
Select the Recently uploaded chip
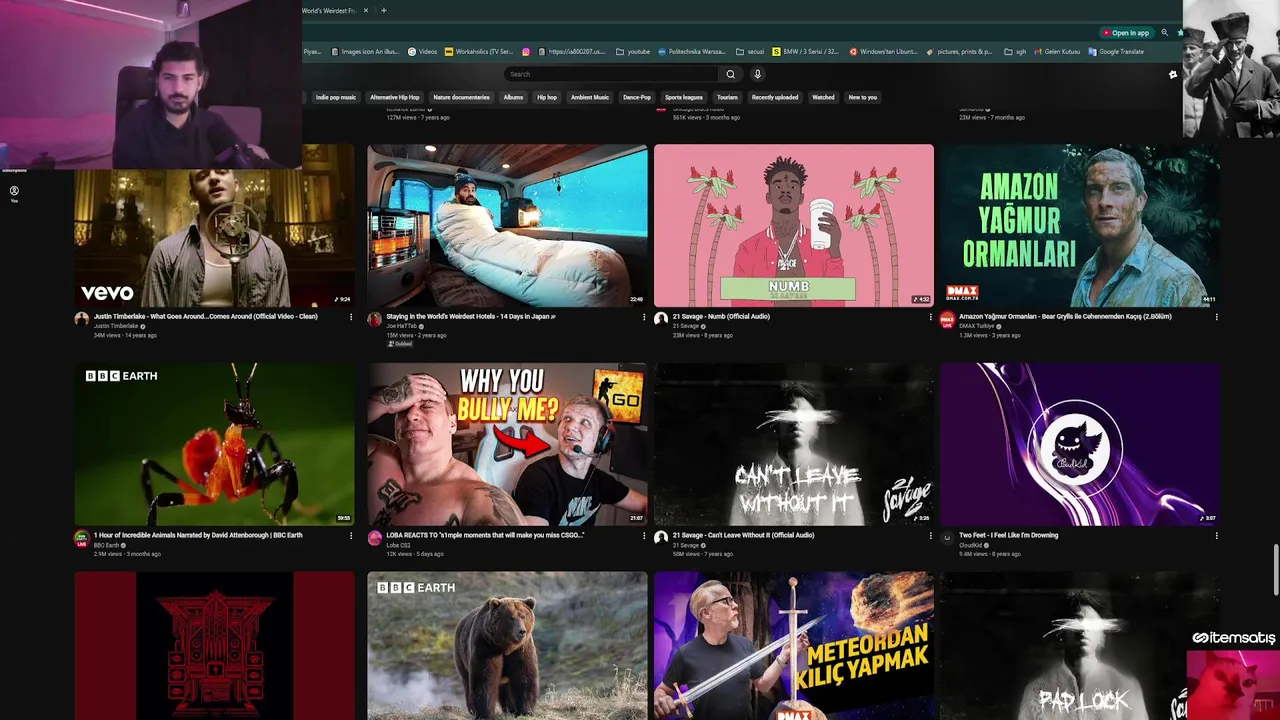click(775, 97)
